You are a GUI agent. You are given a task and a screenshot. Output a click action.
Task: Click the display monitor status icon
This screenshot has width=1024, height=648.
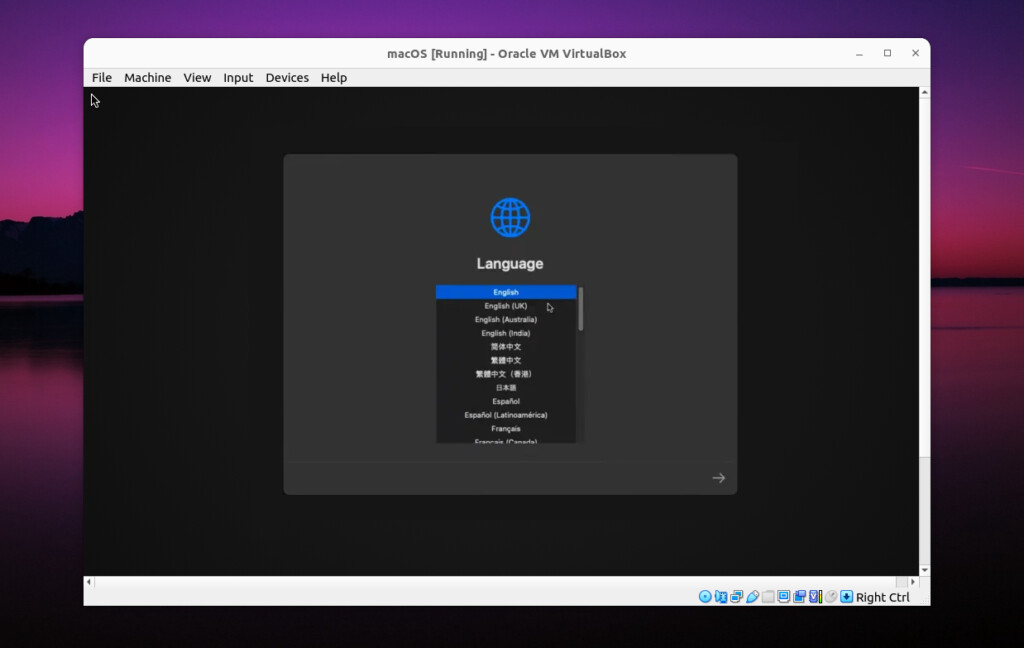click(x=784, y=597)
